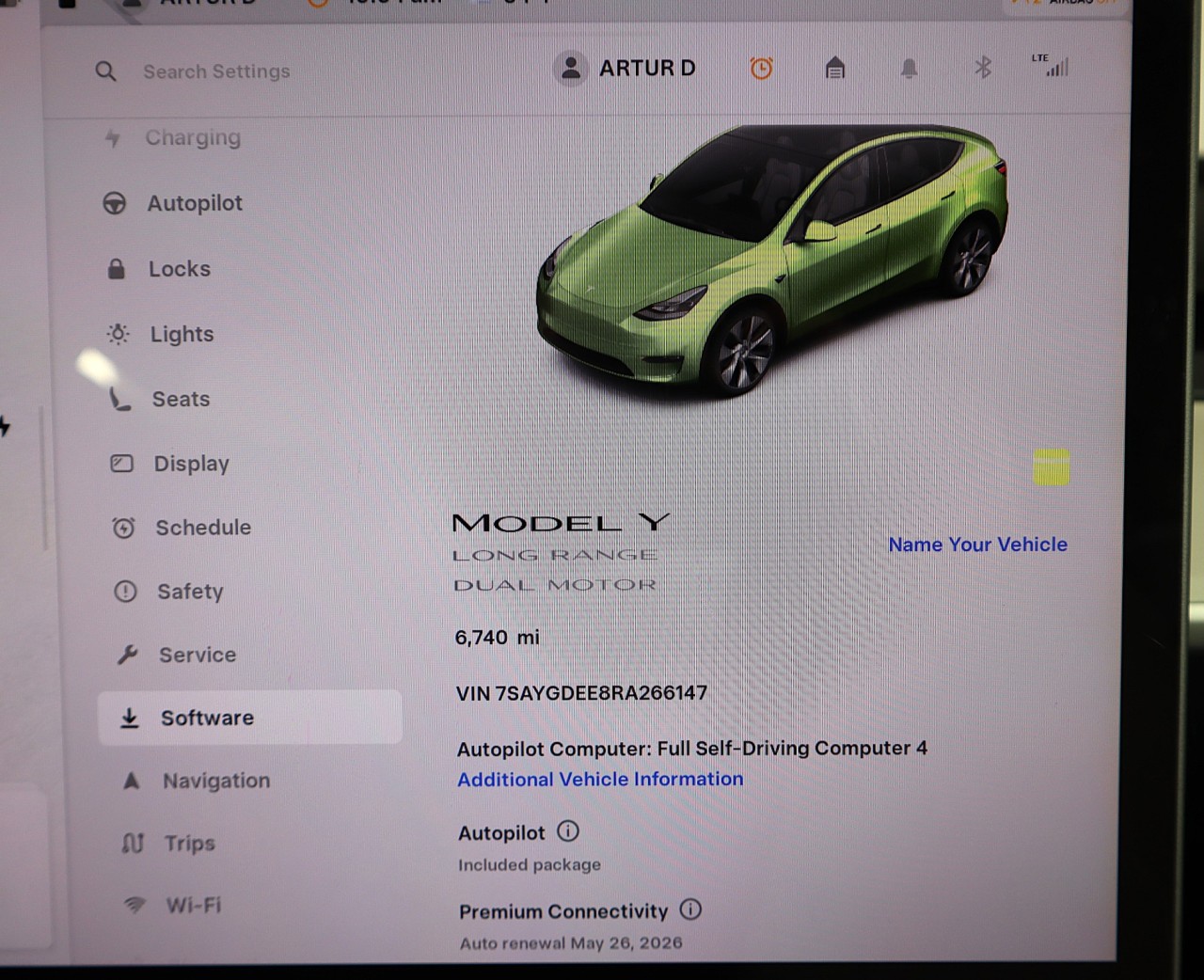
Task: Tap the orange alarm clock icon
Action: coord(761,69)
